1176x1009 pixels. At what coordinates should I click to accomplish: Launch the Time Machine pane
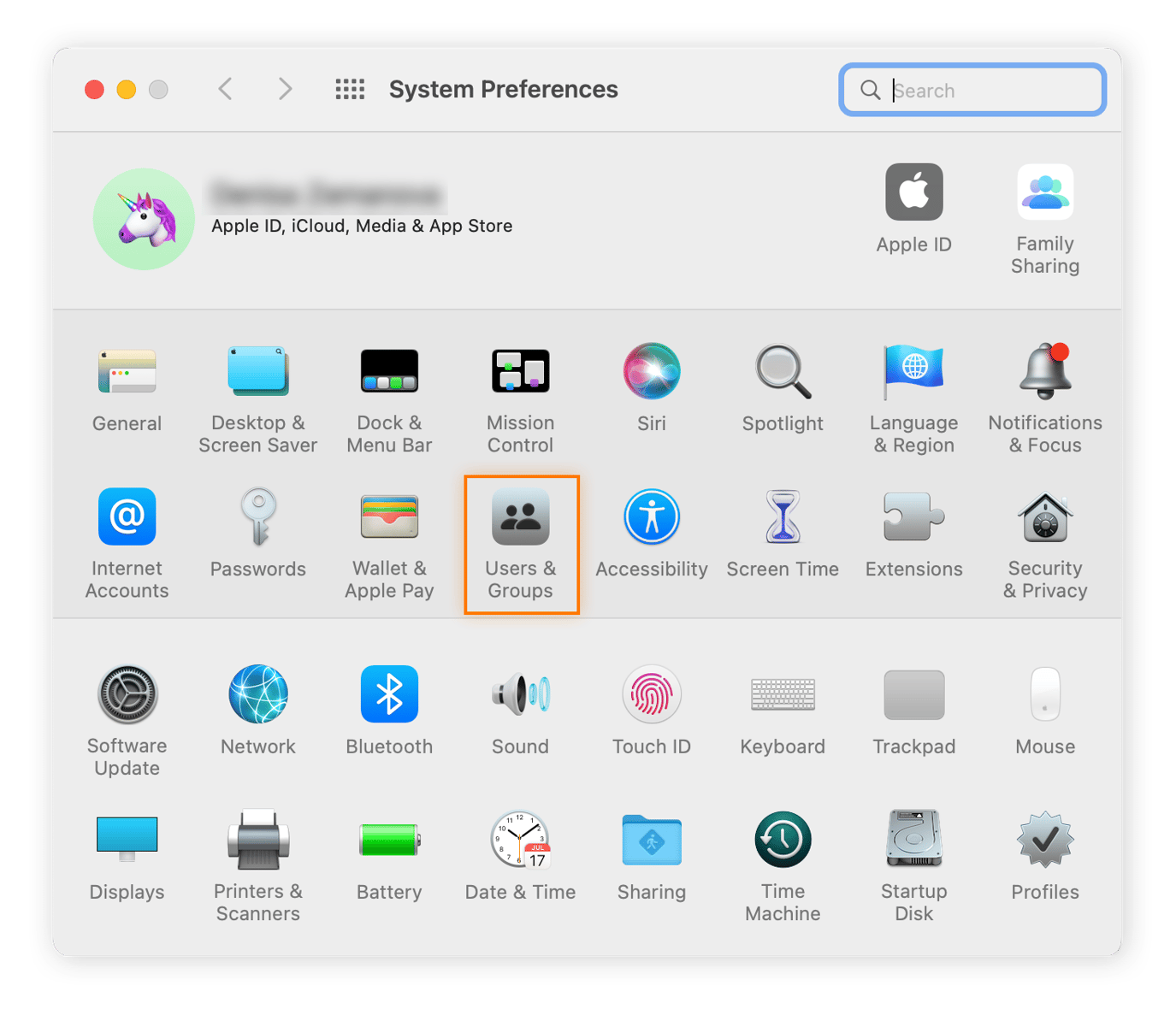point(782,840)
